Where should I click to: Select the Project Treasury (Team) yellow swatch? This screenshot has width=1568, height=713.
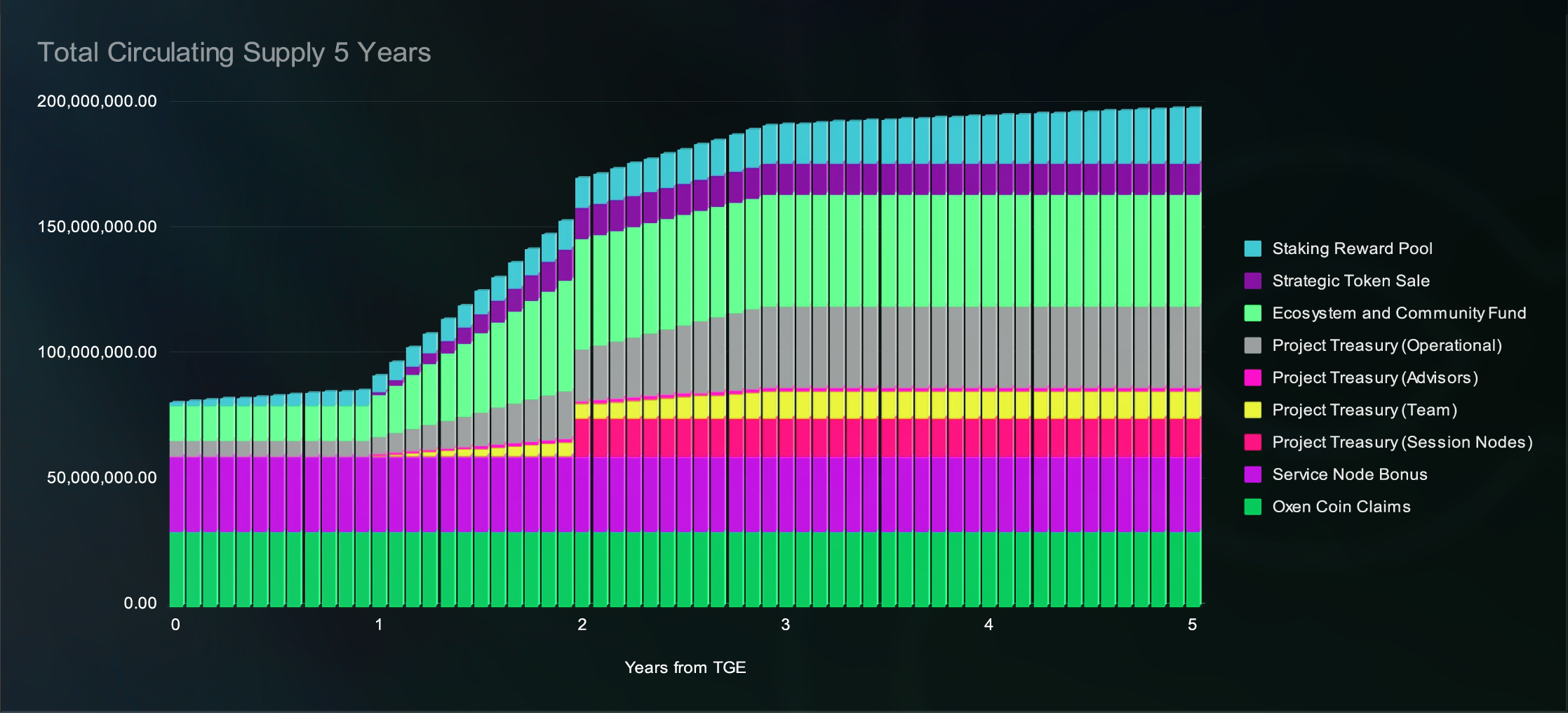pyautogui.click(x=1252, y=410)
